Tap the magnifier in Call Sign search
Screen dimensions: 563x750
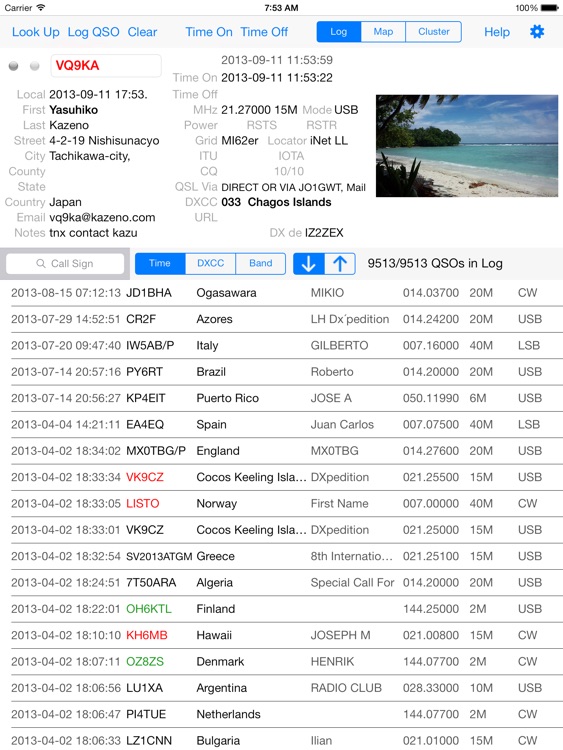pyautogui.click(x=41, y=264)
